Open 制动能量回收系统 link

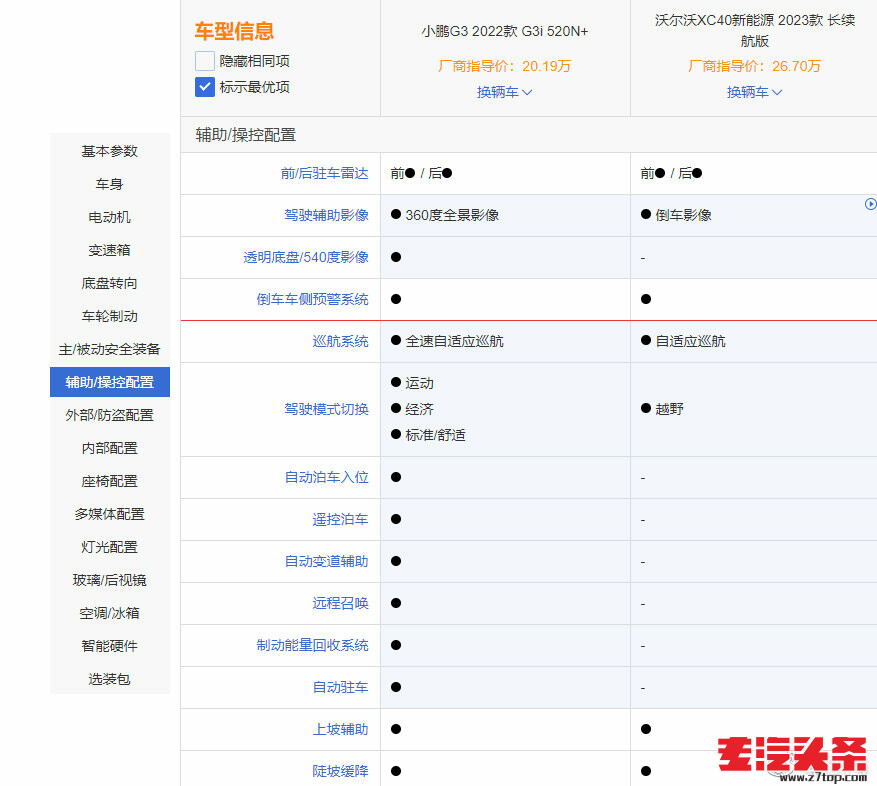[x=313, y=645]
